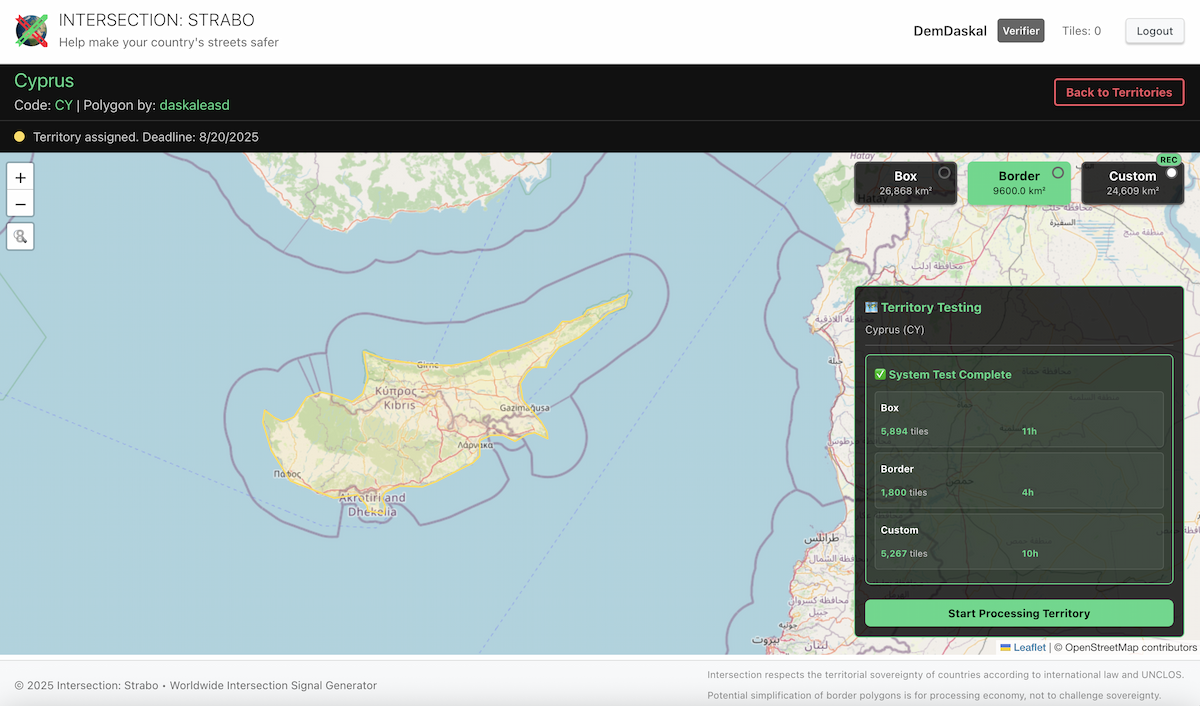This screenshot has width=1200, height=706.
Task: Open the daskaleasd polygon author link
Action: click(x=196, y=105)
